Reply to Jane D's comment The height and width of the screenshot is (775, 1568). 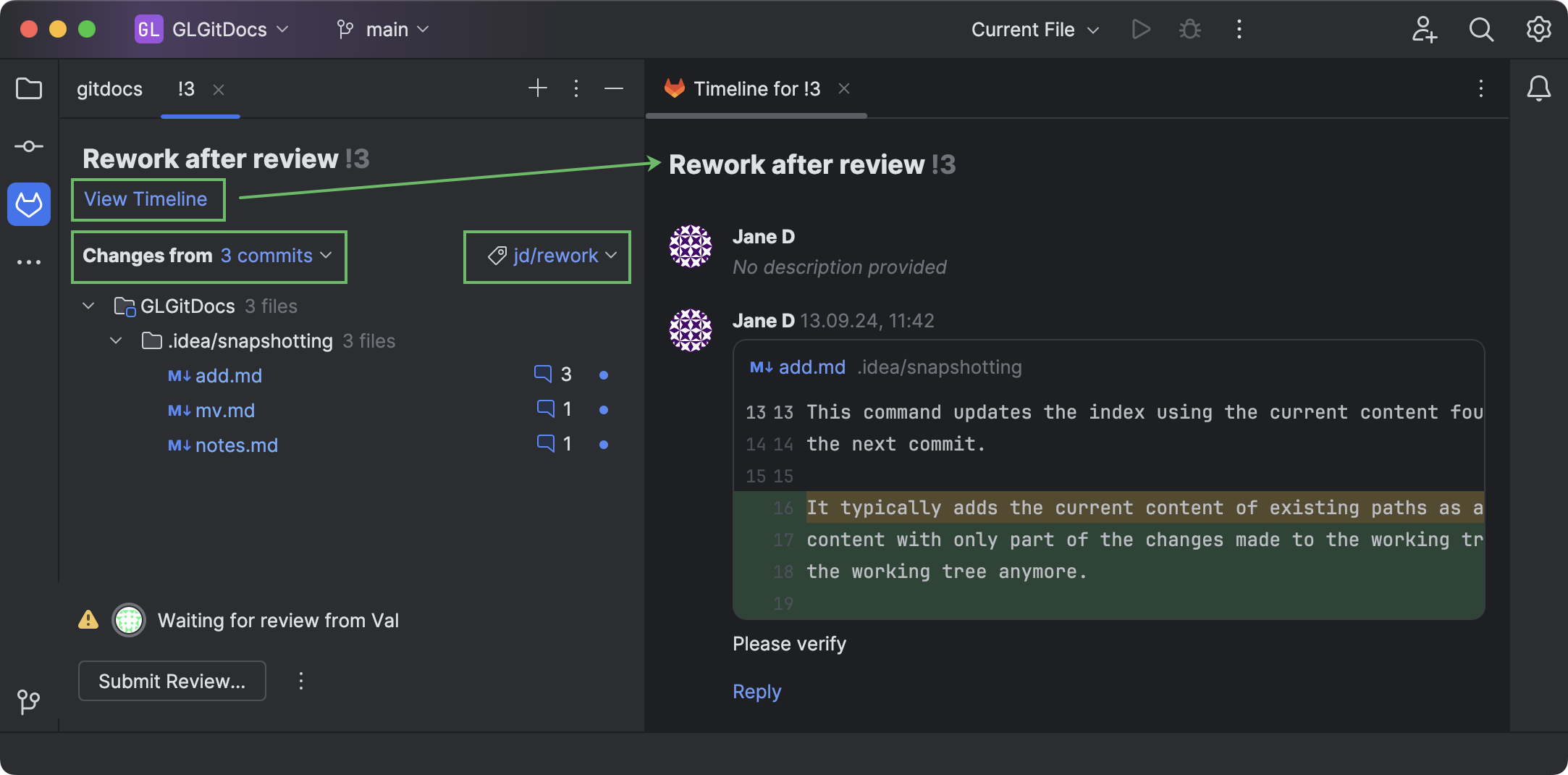[756, 692]
